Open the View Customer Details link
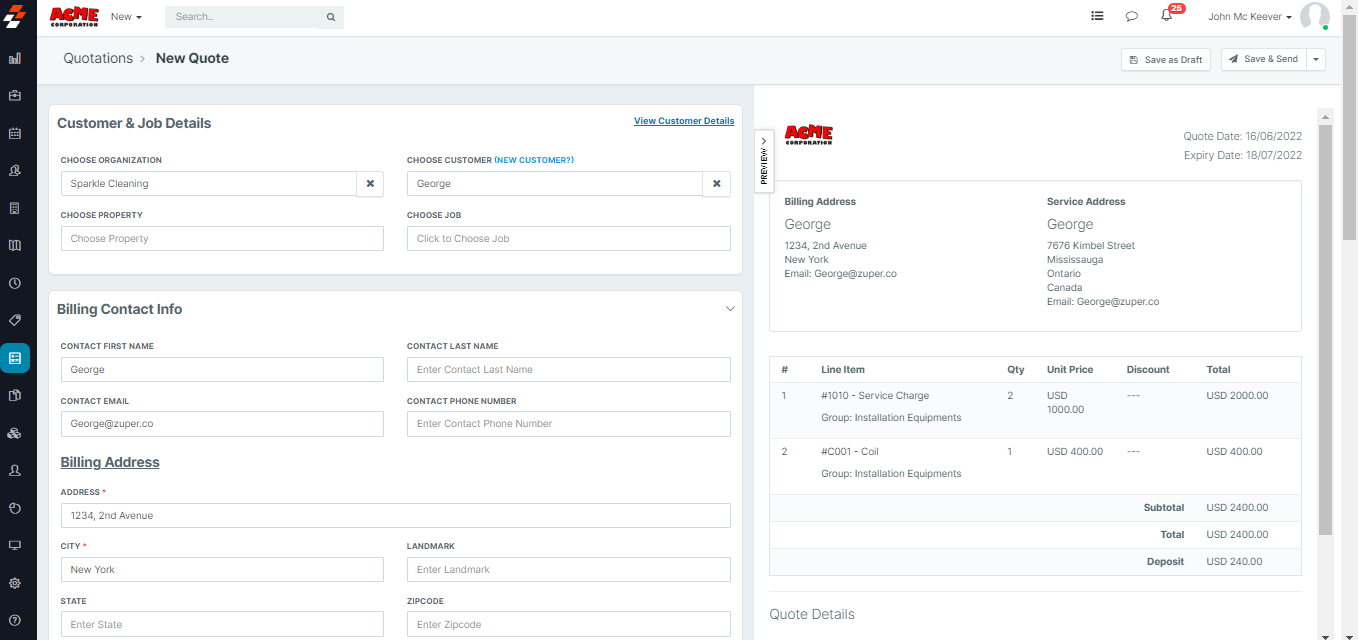Image resolution: width=1358 pixels, height=640 pixels. pos(684,121)
